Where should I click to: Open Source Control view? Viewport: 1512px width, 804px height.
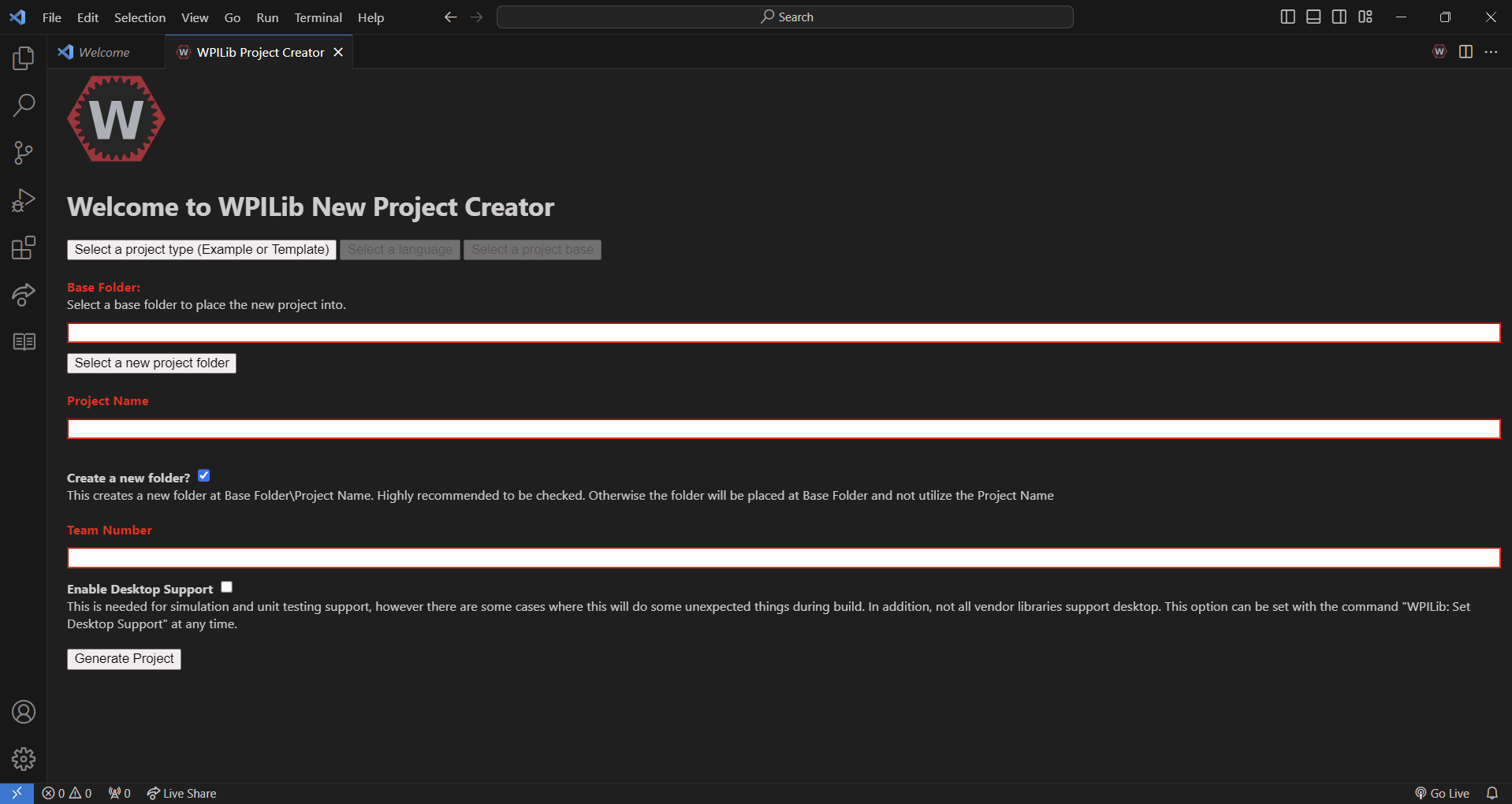[x=24, y=152]
